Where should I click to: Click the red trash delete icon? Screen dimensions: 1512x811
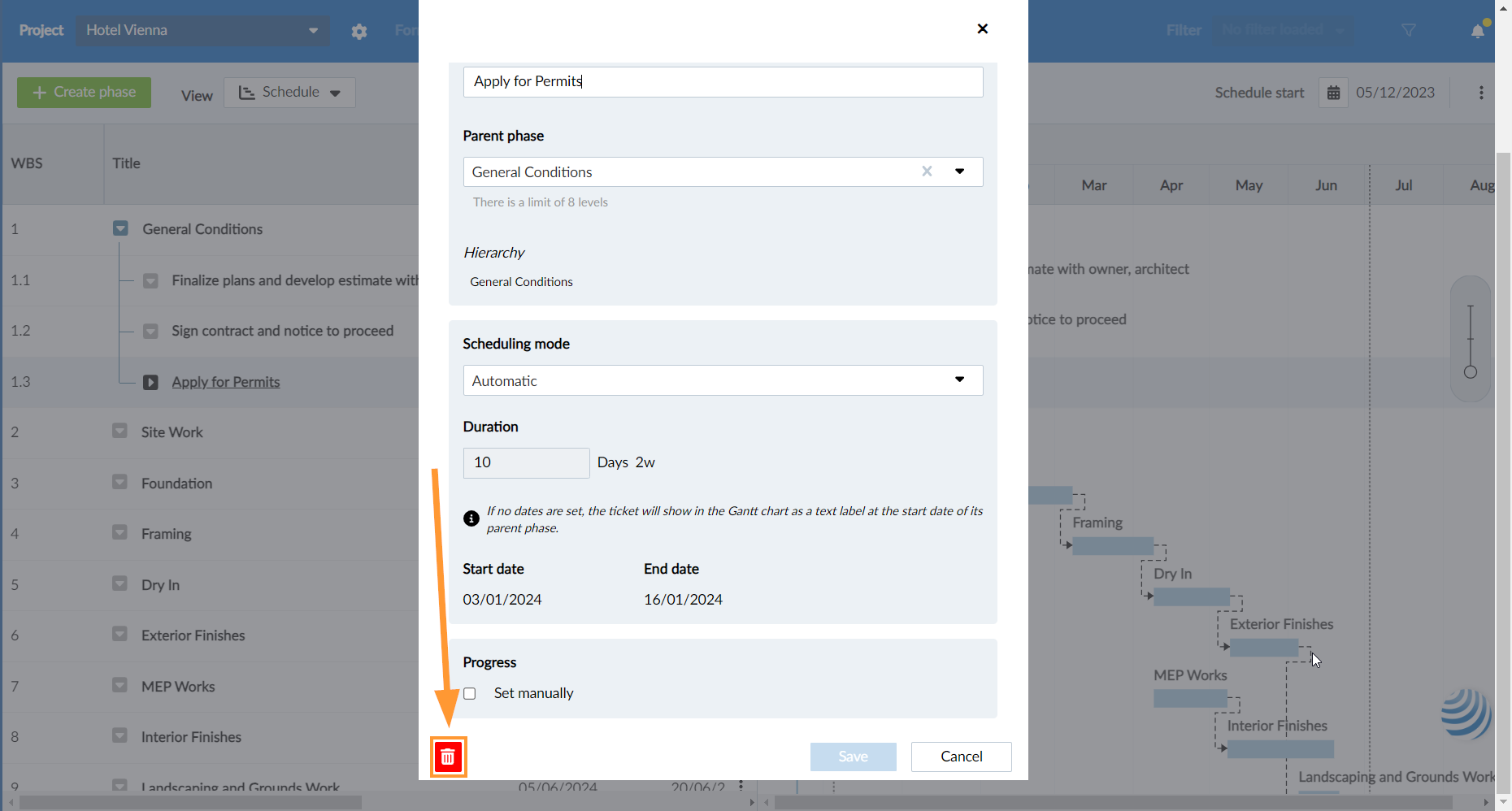[x=448, y=757]
